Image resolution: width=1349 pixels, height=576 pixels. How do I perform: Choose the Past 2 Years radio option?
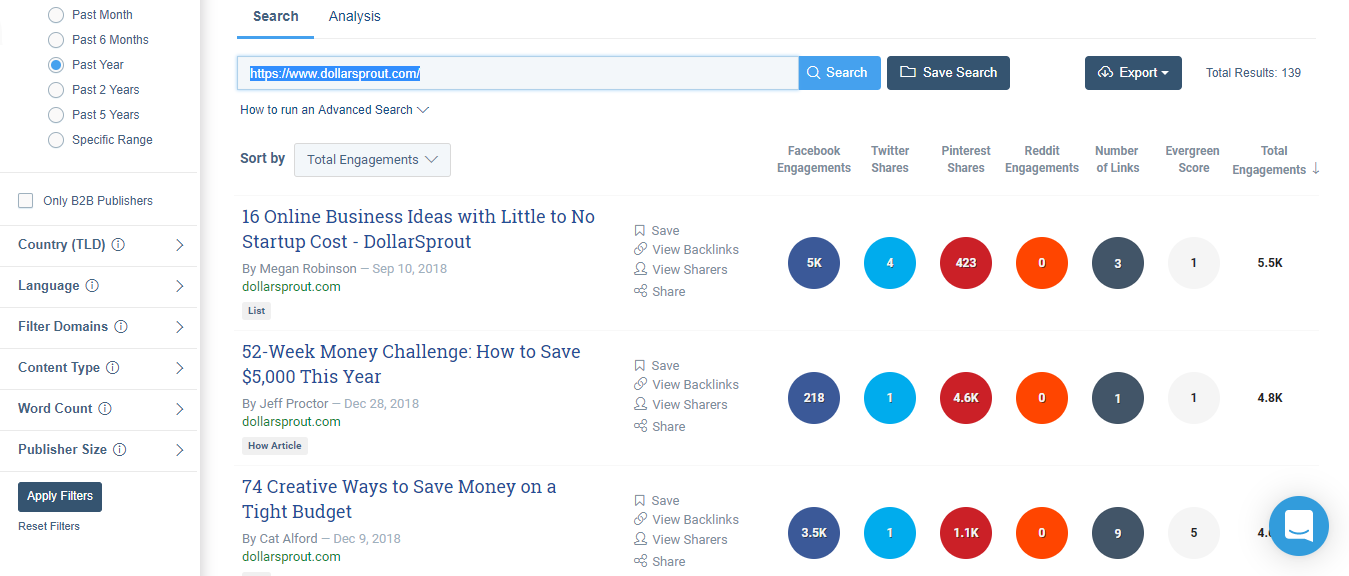point(56,90)
